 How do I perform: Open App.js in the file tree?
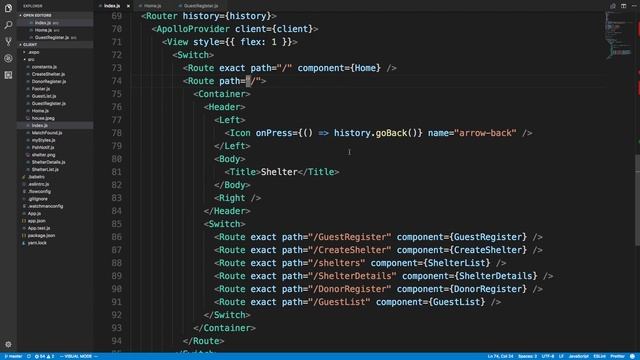click(x=34, y=214)
